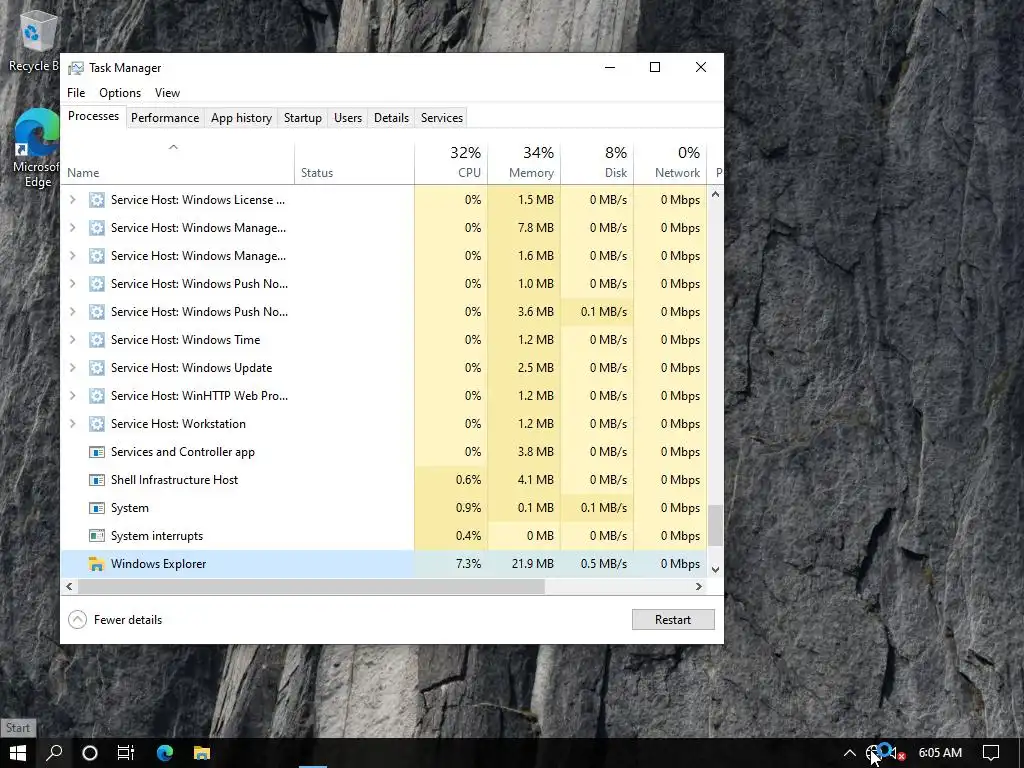Click the vertical scrollbar down arrow
Viewport: 1024px width, 768px height.
click(x=715, y=569)
